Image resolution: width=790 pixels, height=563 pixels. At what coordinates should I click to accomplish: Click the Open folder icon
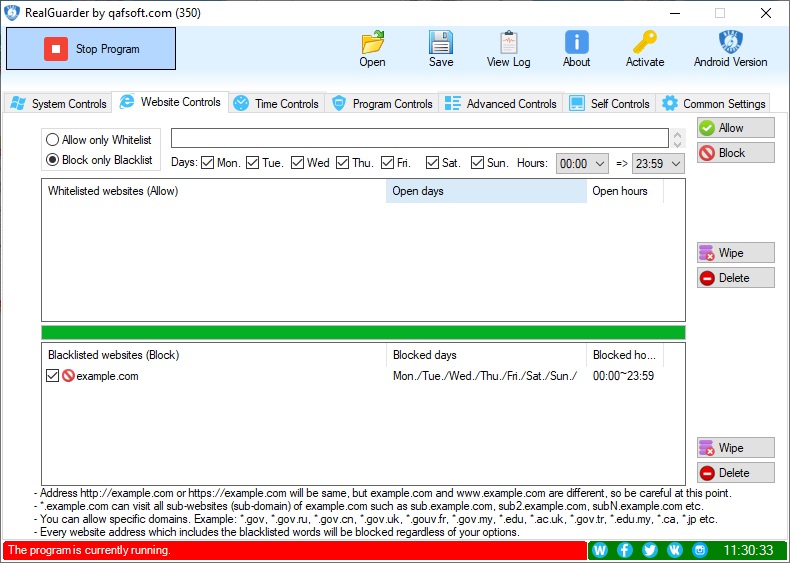click(x=372, y=43)
